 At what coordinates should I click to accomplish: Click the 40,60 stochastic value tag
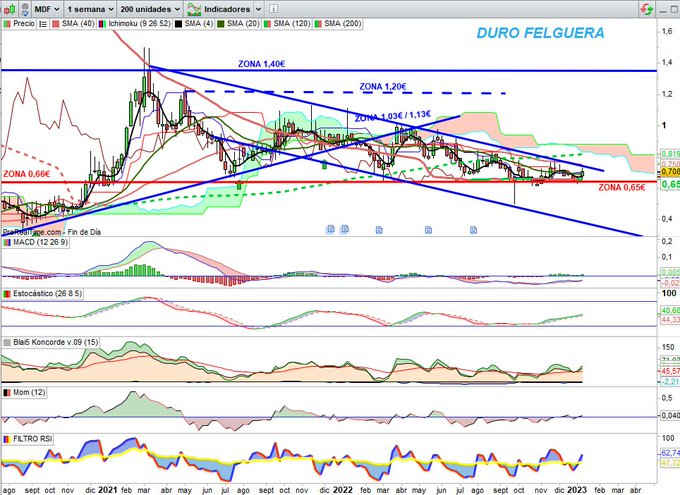(x=670, y=311)
